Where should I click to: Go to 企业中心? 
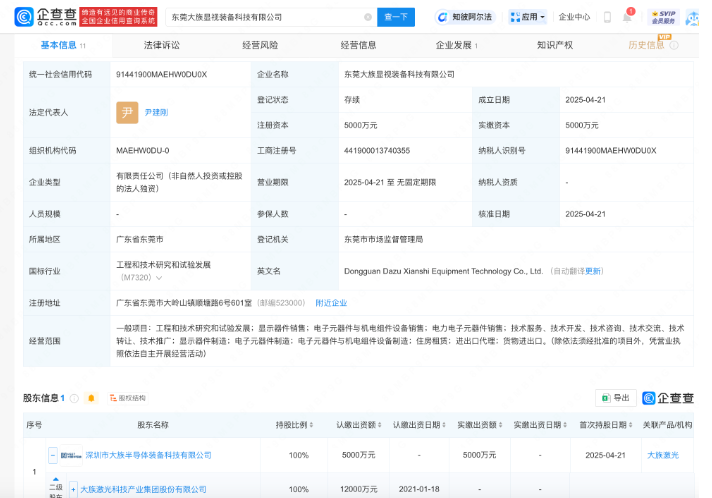574,17
